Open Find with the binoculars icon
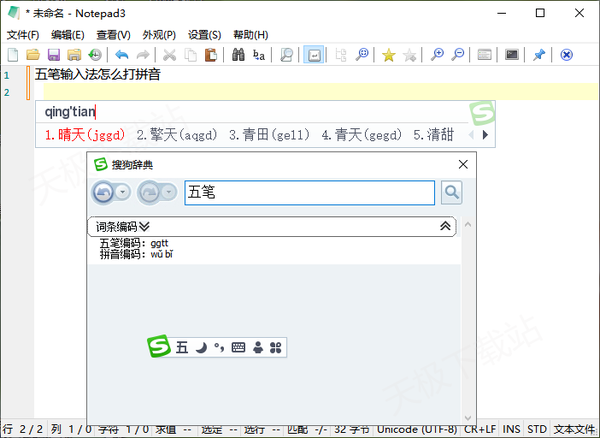The height and width of the screenshot is (438, 600). (238, 55)
